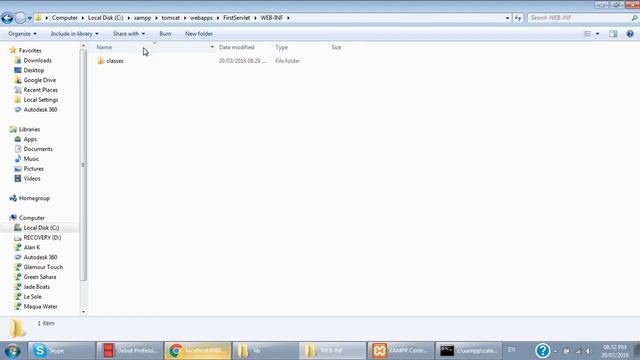Open the Documents library
640x360 pixels.
(38, 149)
